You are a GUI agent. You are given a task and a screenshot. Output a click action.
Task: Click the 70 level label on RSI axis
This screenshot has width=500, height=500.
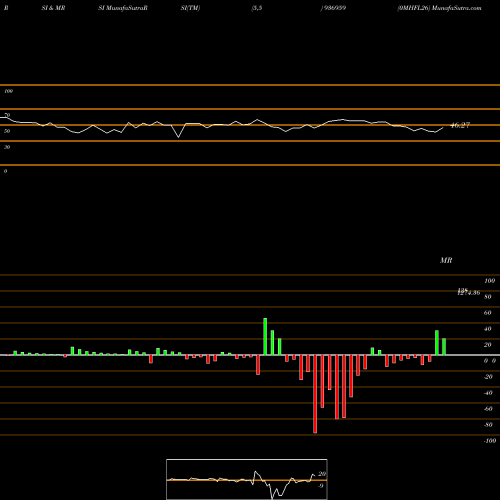click(x=7, y=115)
